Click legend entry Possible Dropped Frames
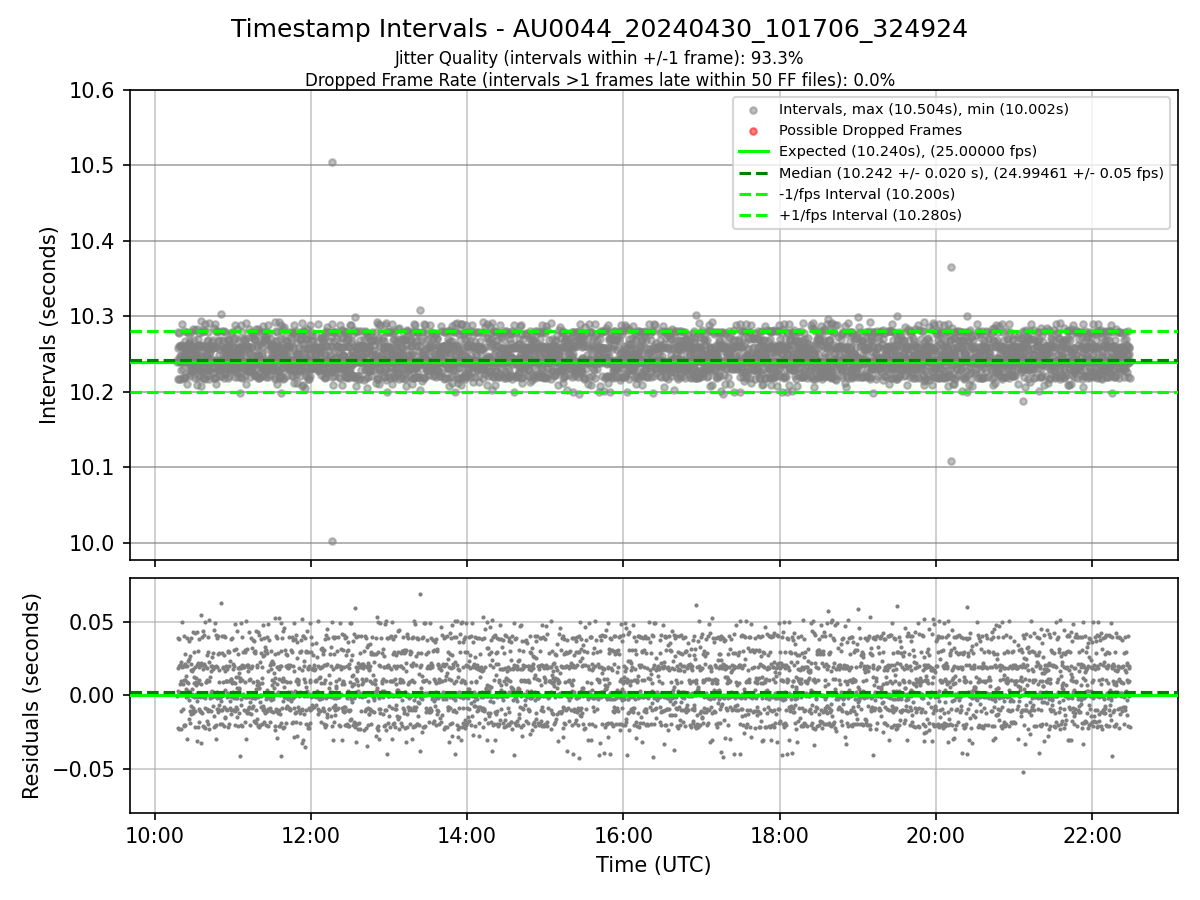Viewport: 1200px width, 900px height. [x=870, y=130]
